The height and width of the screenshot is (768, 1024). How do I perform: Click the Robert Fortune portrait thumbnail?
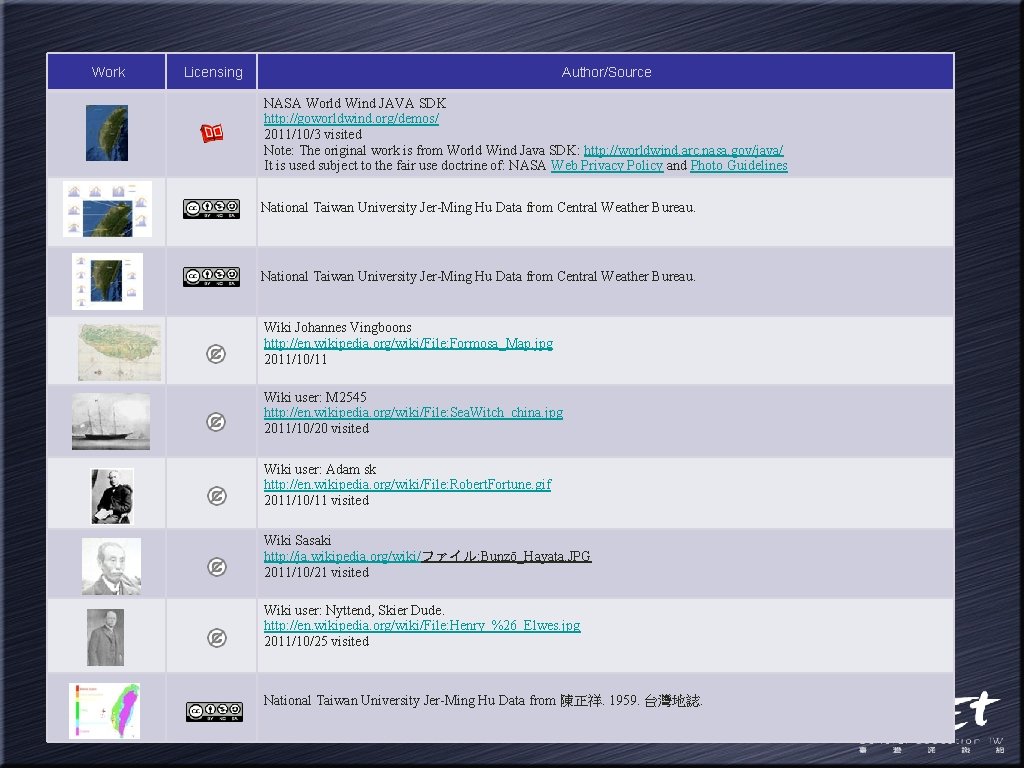(x=112, y=496)
